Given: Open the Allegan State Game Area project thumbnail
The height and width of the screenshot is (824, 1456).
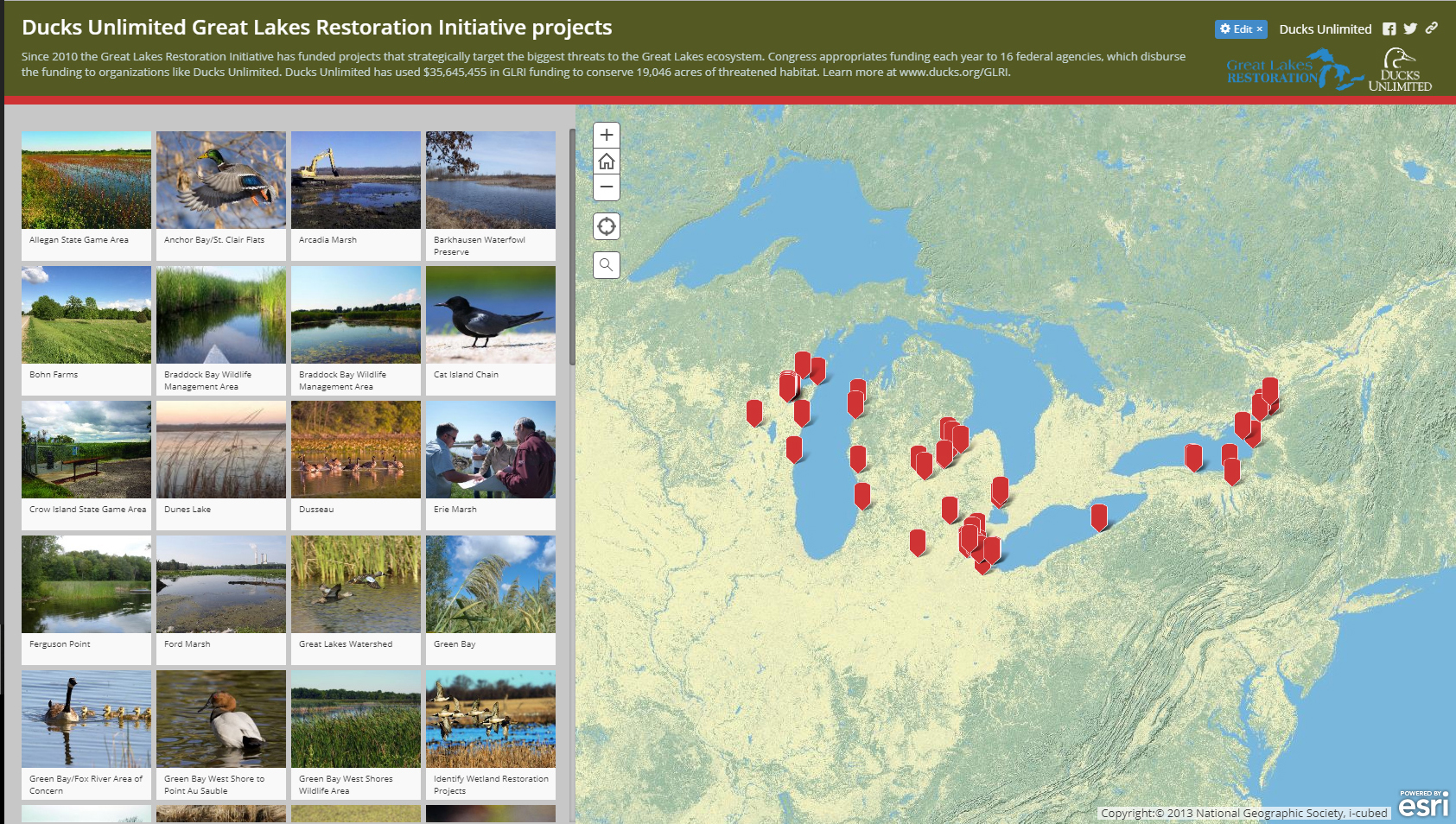Looking at the screenshot, I should 86,180.
